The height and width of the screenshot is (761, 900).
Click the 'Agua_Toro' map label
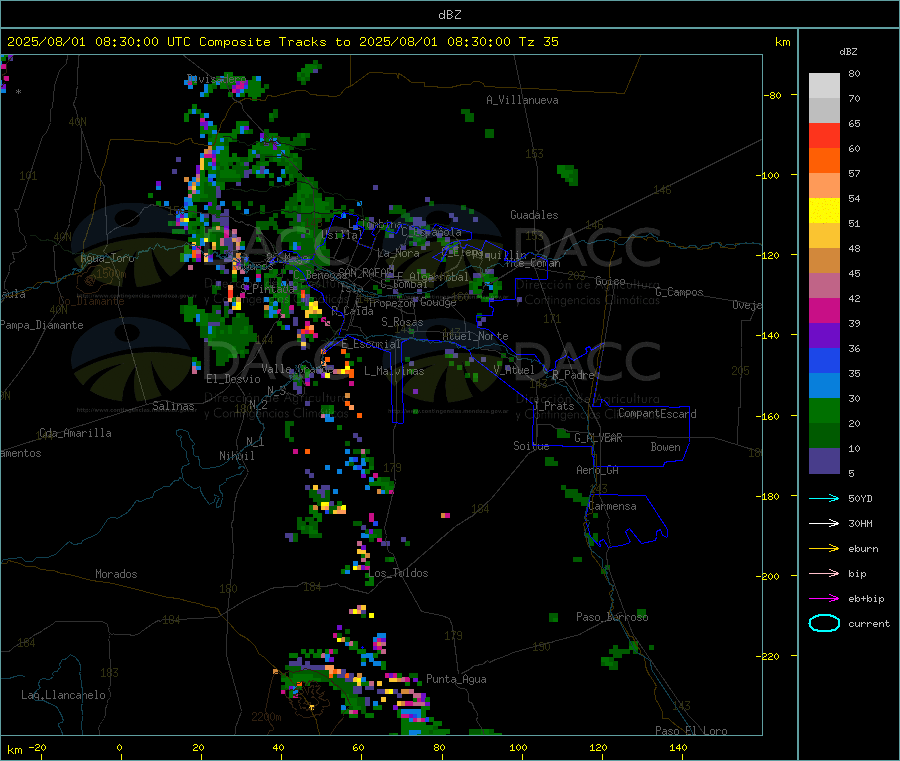pos(107,258)
